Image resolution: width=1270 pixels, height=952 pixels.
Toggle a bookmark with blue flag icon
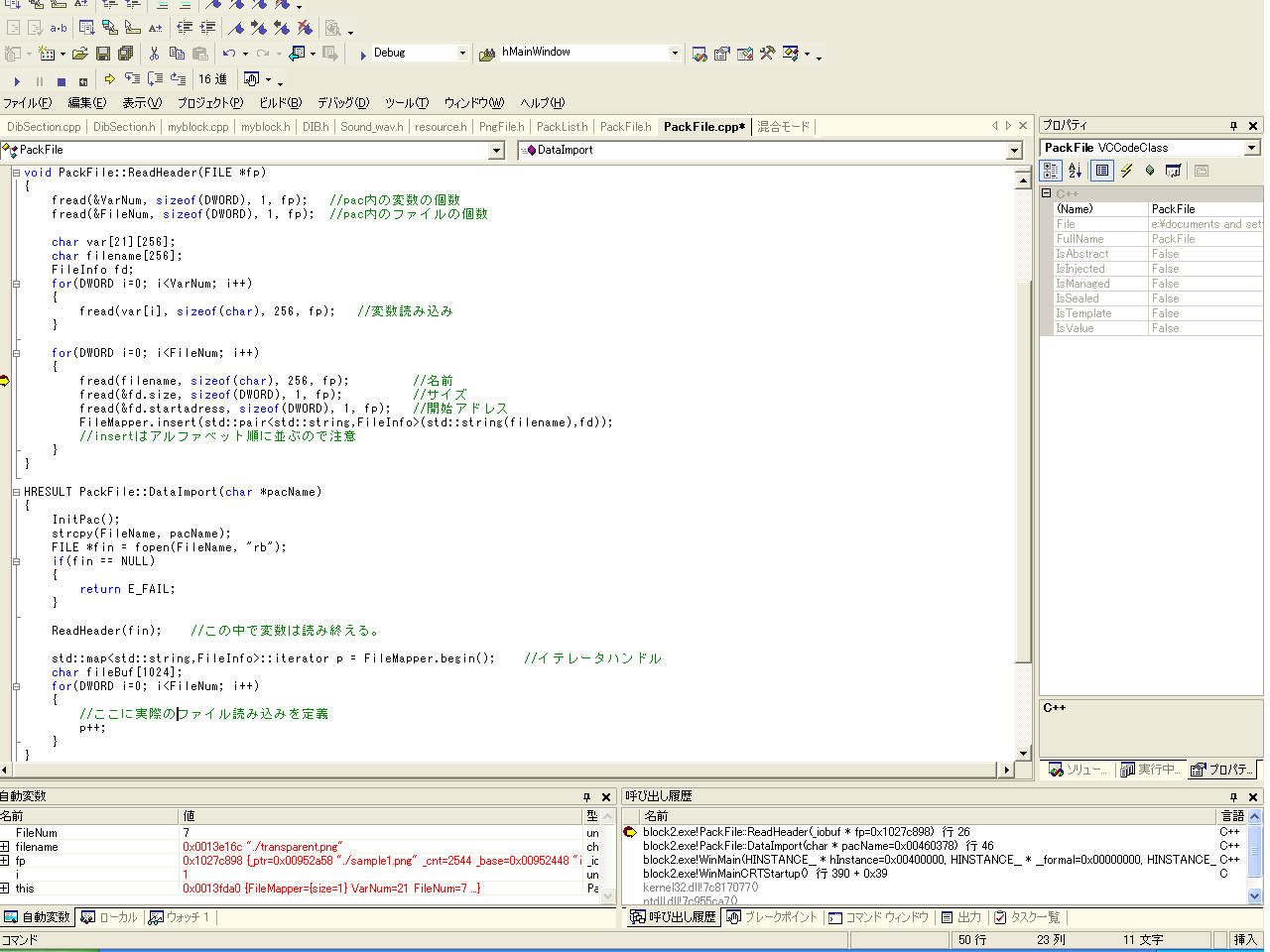[x=236, y=28]
